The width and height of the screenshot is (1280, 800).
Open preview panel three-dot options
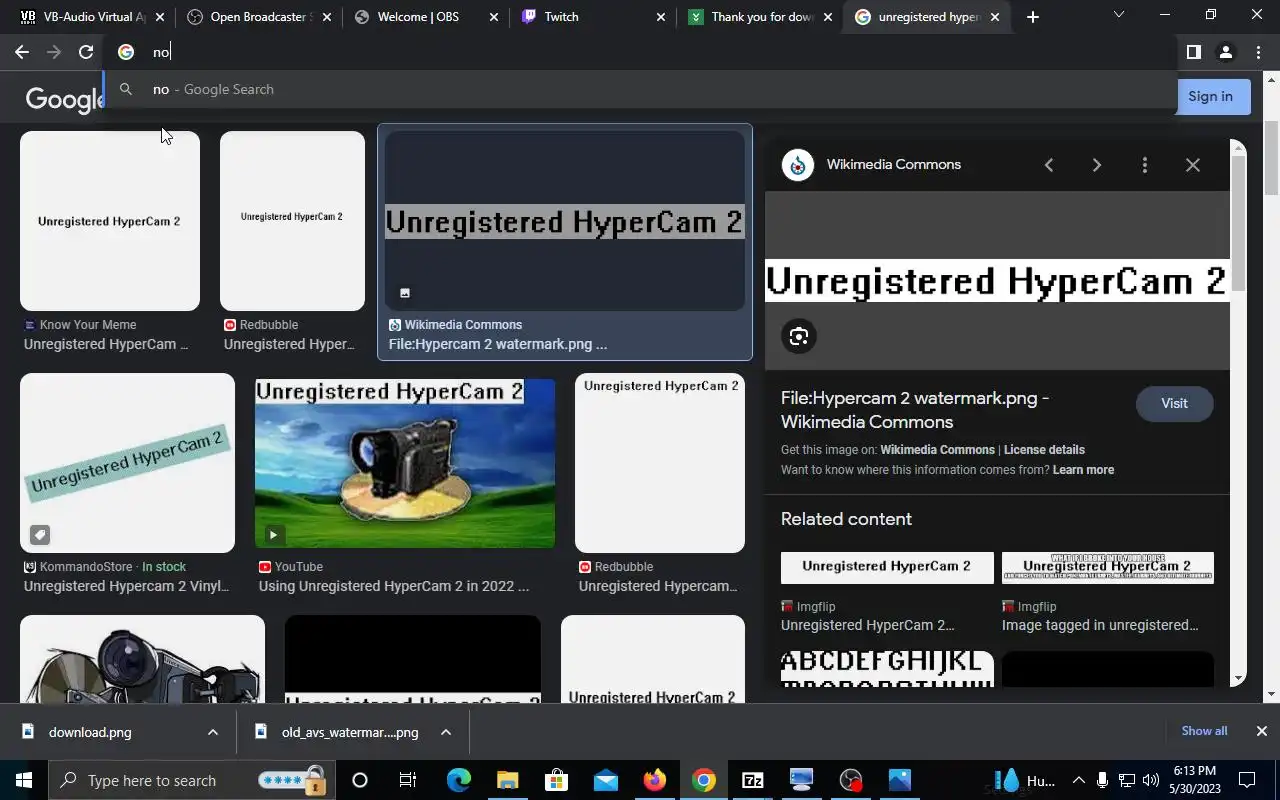(1145, 165)
